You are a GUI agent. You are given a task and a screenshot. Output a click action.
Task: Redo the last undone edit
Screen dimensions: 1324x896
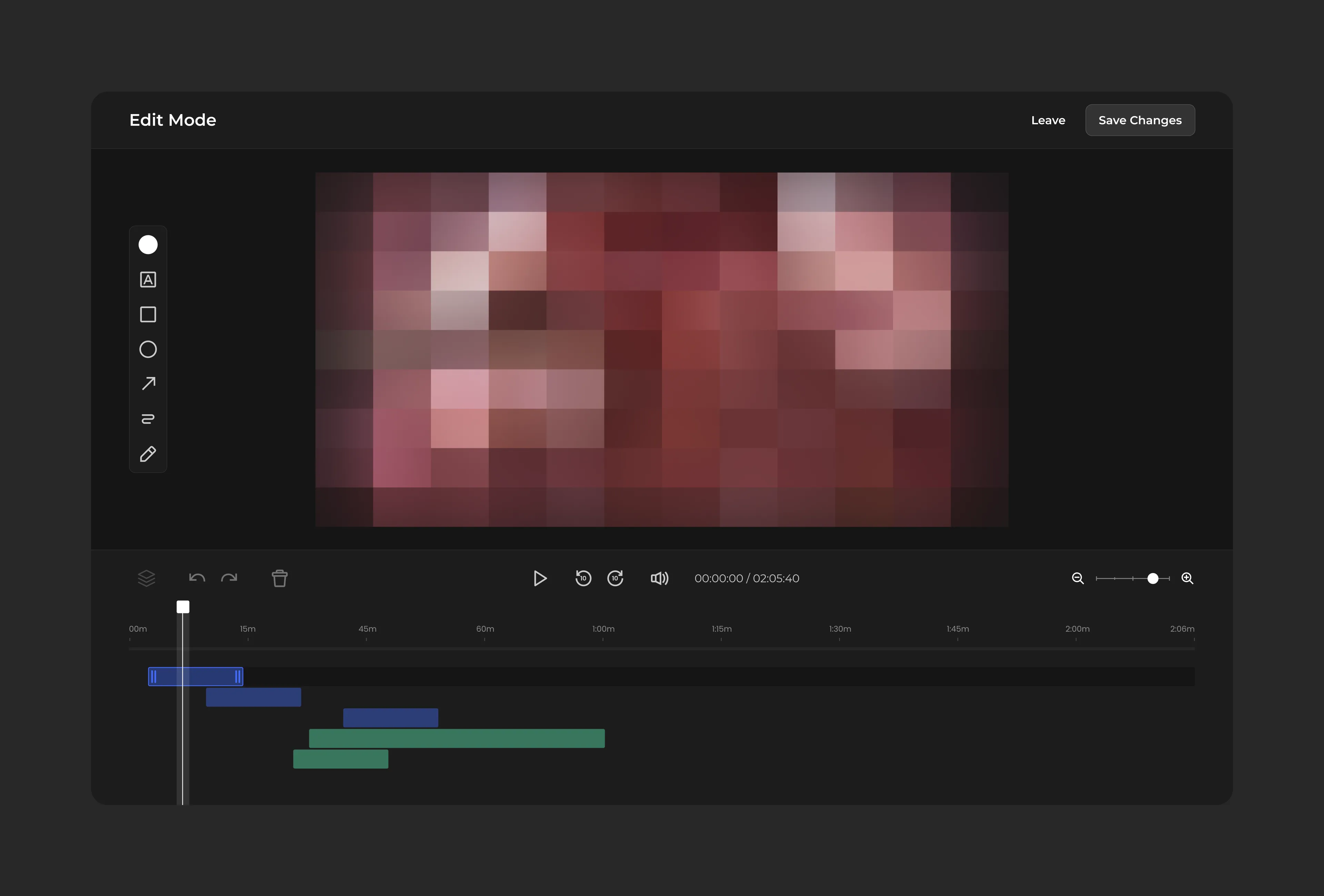coord(229,578)
